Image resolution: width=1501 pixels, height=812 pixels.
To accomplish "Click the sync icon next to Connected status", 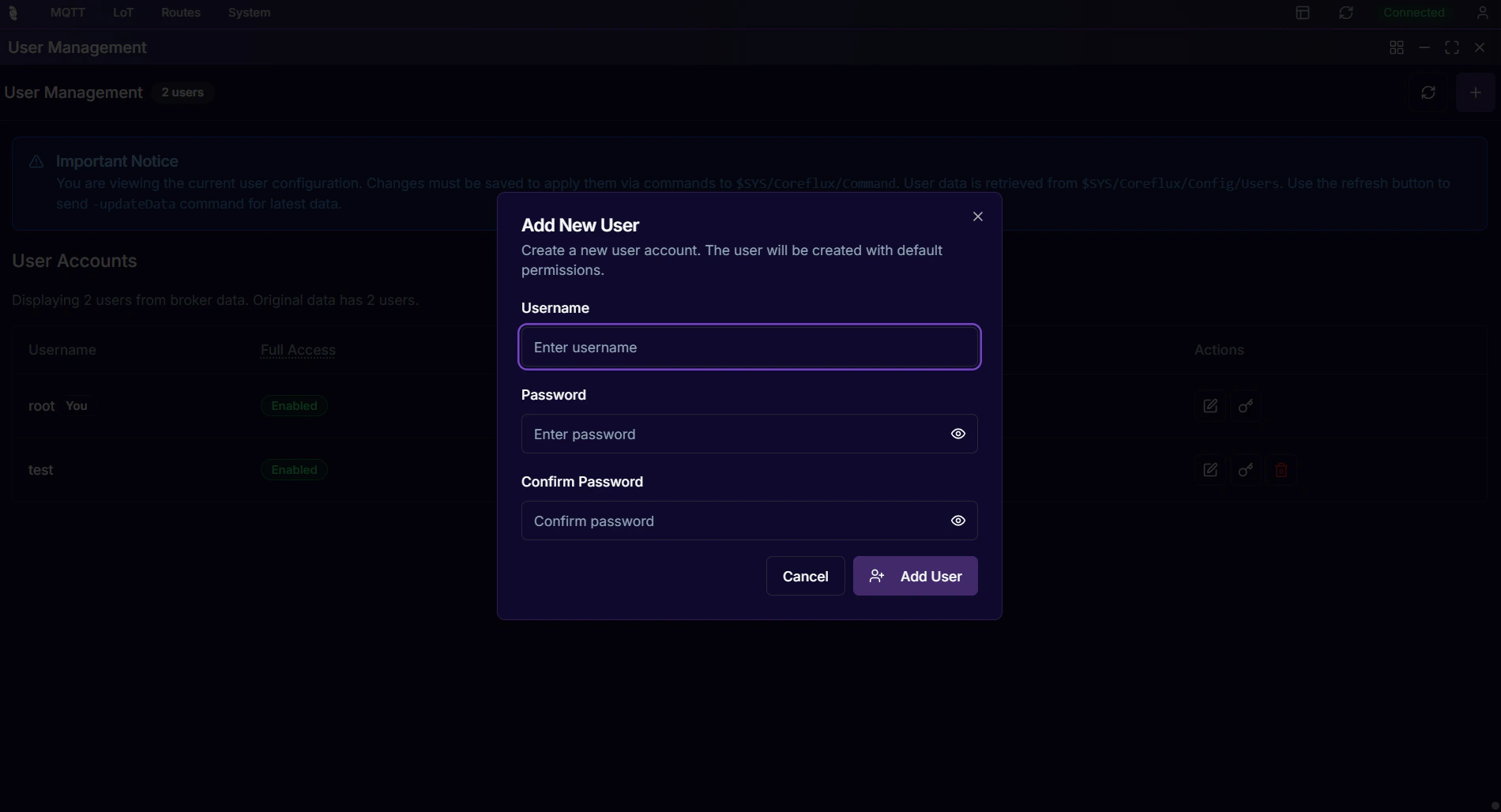I will point(1346,12).
